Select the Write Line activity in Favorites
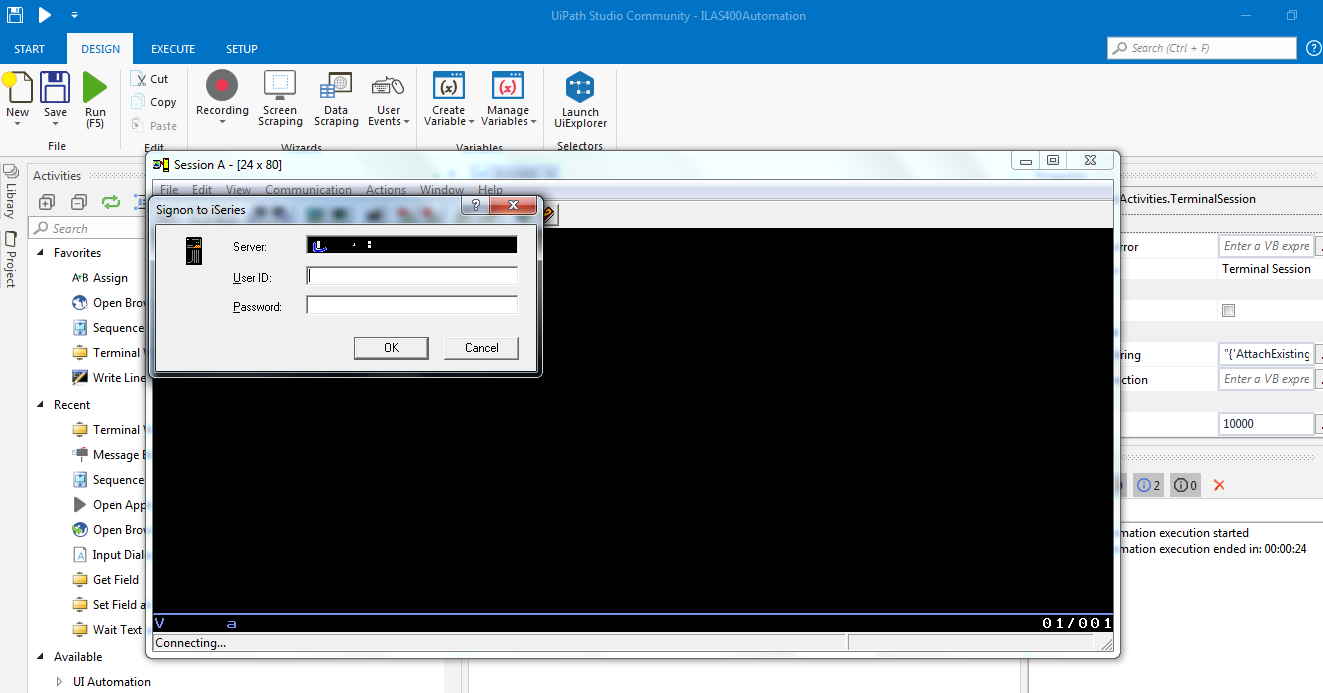 tap(108, 378)
